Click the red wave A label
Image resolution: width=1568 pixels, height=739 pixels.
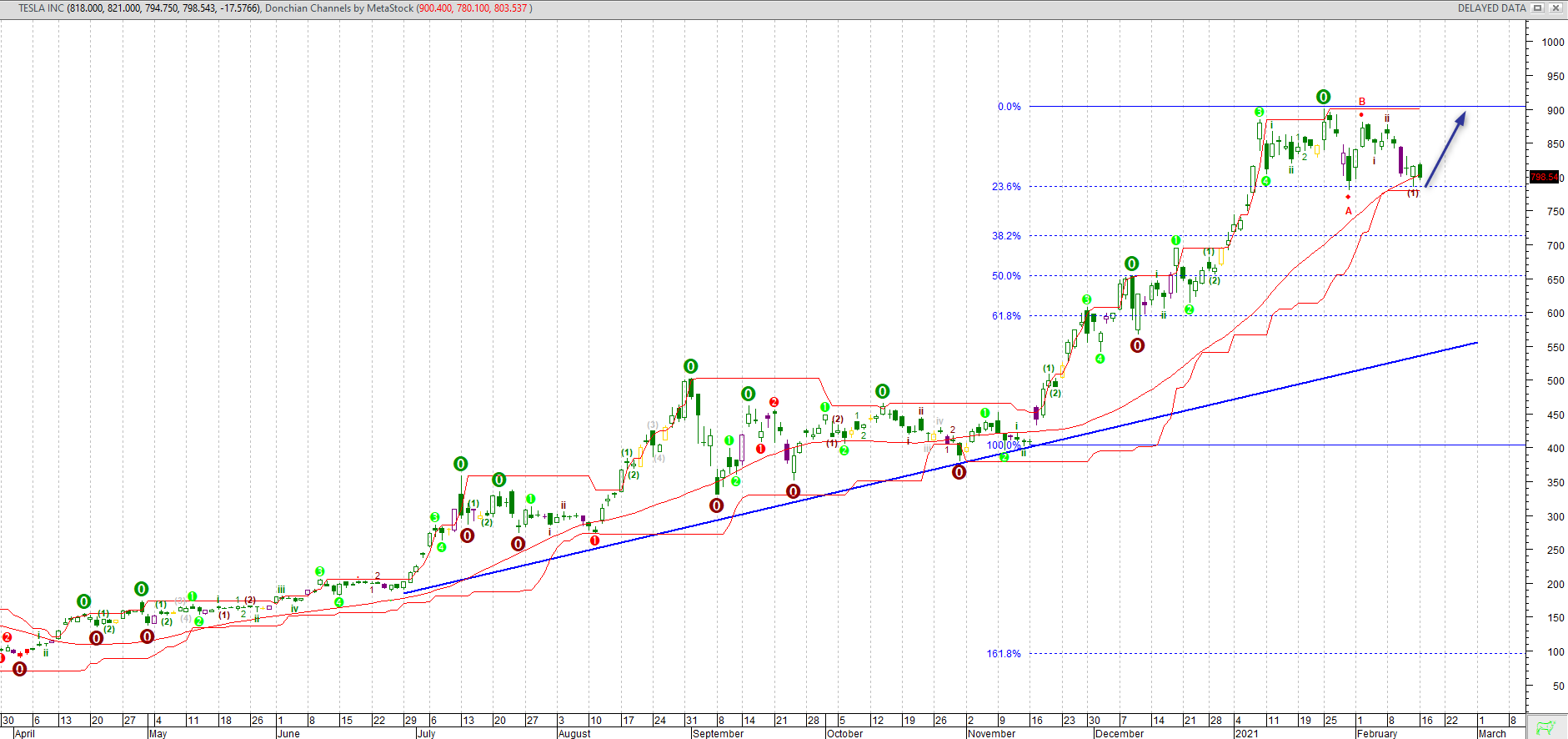[1349, 211]
